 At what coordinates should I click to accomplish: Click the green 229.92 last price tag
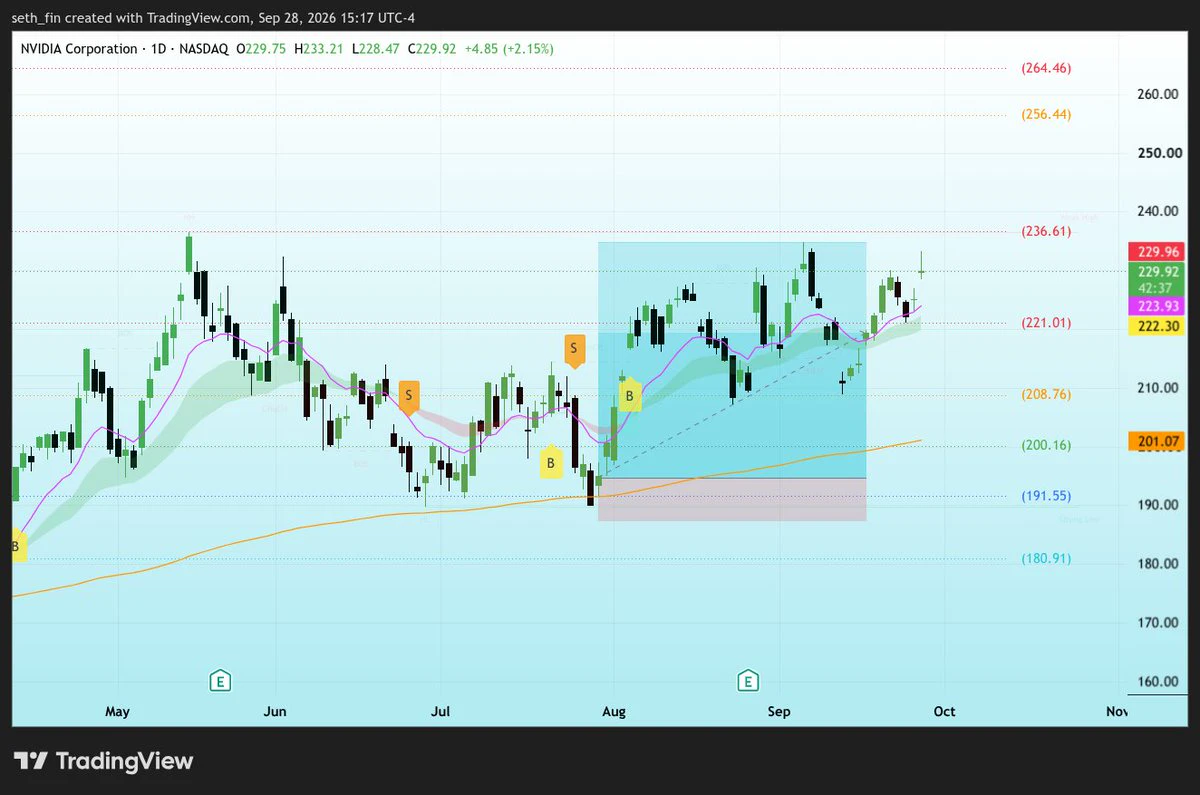pos(1156,271)
